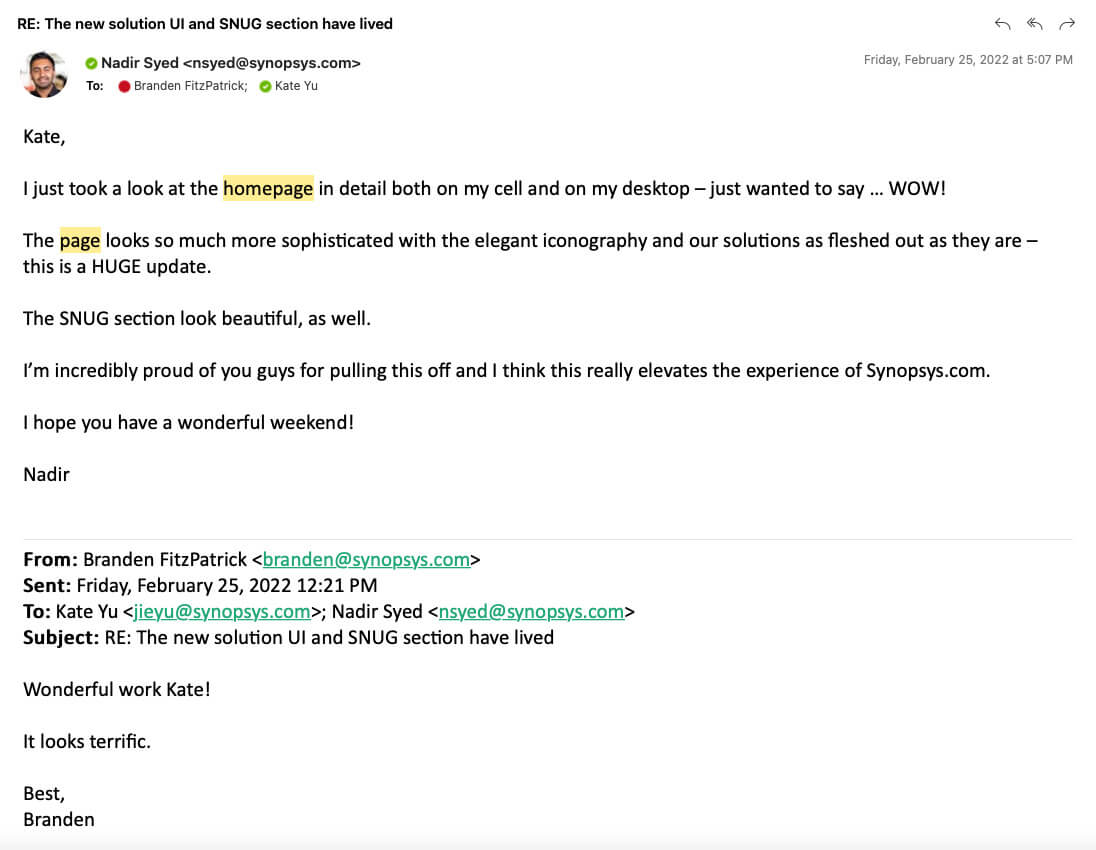The height and width of the screenshot is (850, 1096).
Task: Click the Reply All double-arrow icon
Action: click(1035, 24)
